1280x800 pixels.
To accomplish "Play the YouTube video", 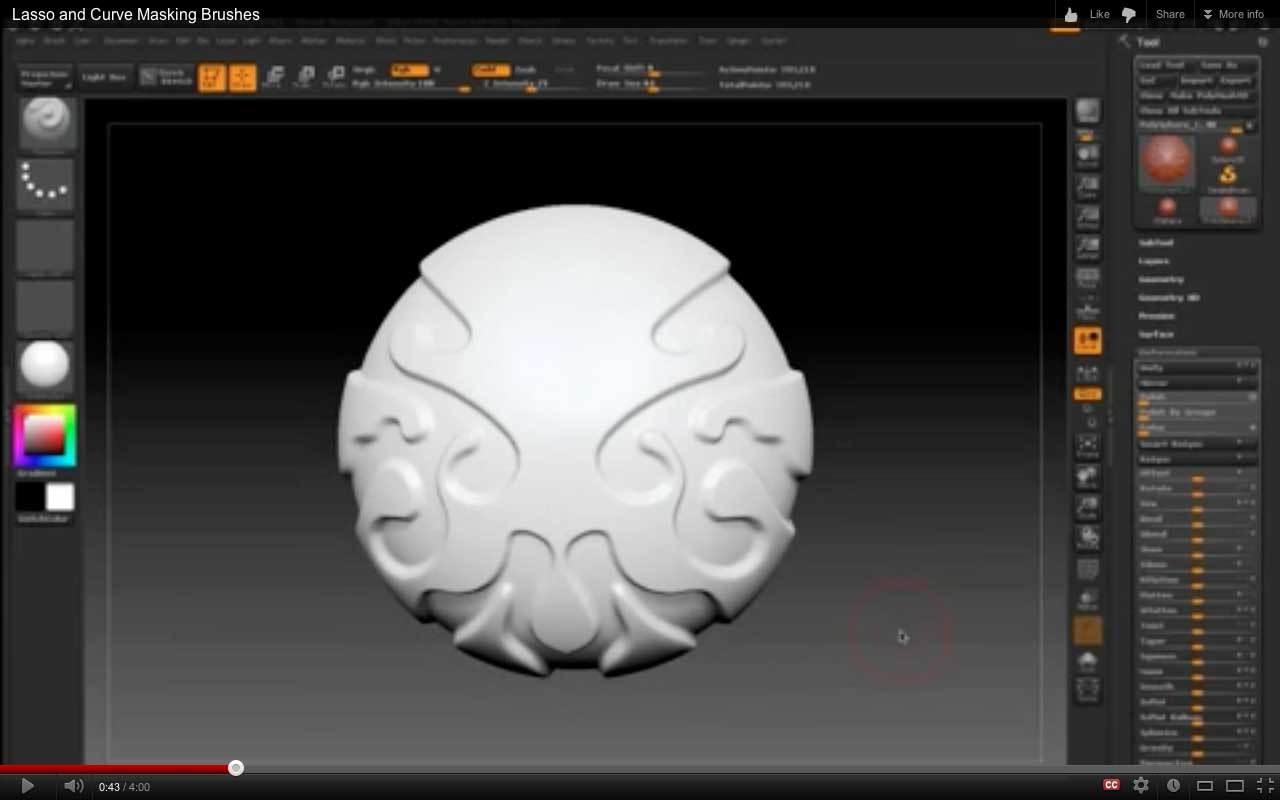I will pos(27,786).
